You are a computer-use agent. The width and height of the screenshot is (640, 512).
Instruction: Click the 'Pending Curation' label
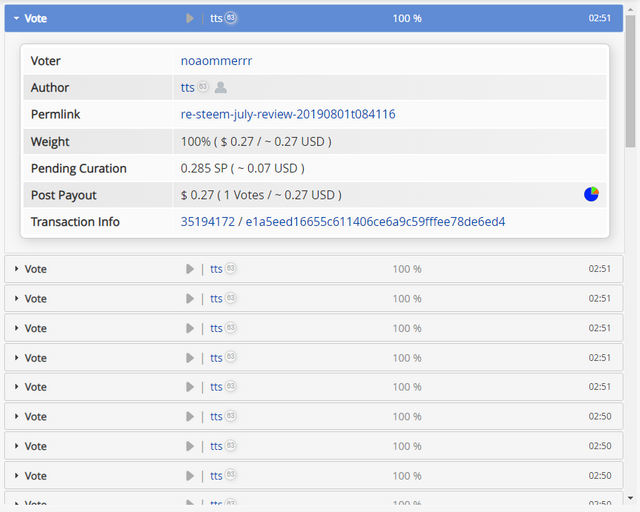tap(79, 168)
